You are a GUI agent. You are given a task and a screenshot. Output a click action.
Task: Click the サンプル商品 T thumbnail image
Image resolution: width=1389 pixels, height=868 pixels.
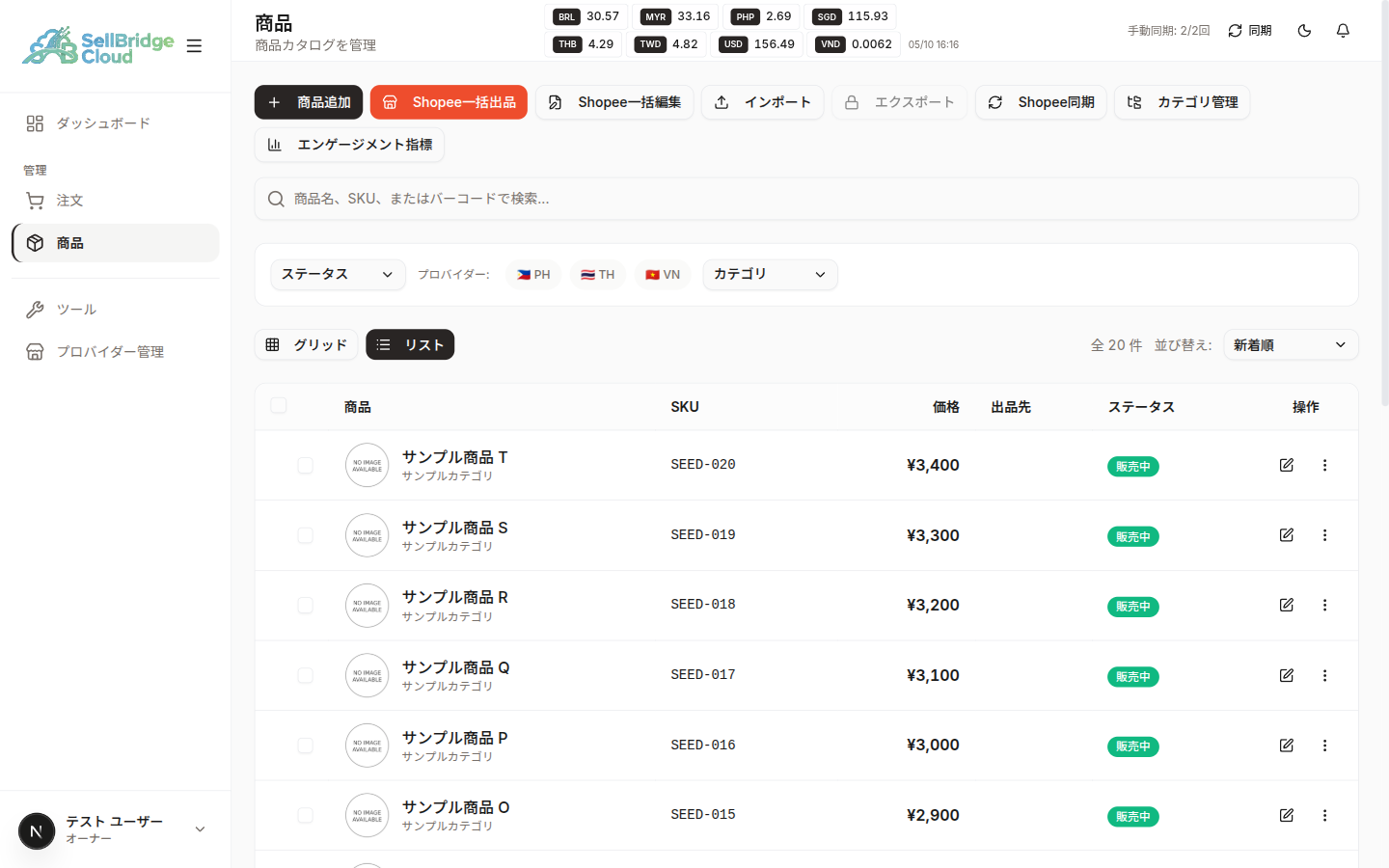click(367, 466)
